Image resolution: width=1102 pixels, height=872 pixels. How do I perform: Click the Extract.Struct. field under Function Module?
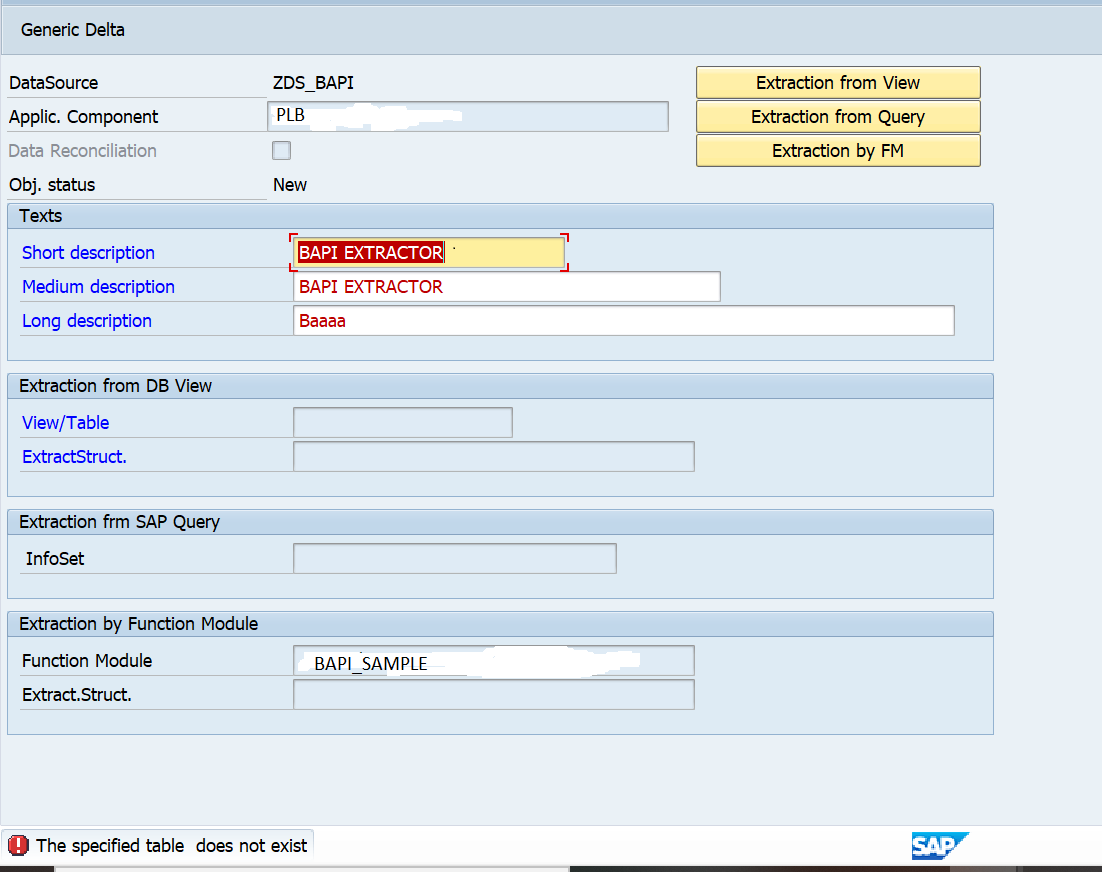point(493,694)
